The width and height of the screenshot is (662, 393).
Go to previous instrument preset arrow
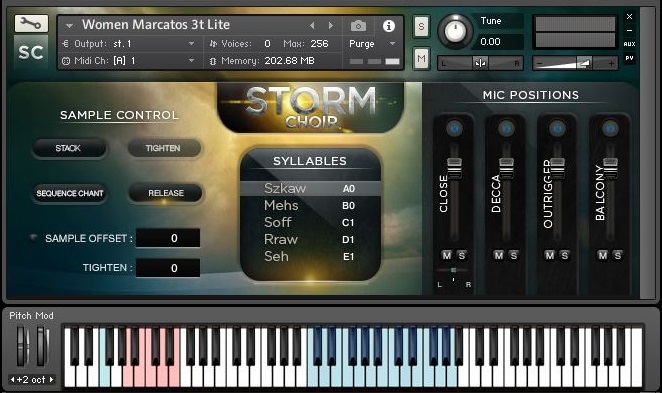[x=312, y=26]
